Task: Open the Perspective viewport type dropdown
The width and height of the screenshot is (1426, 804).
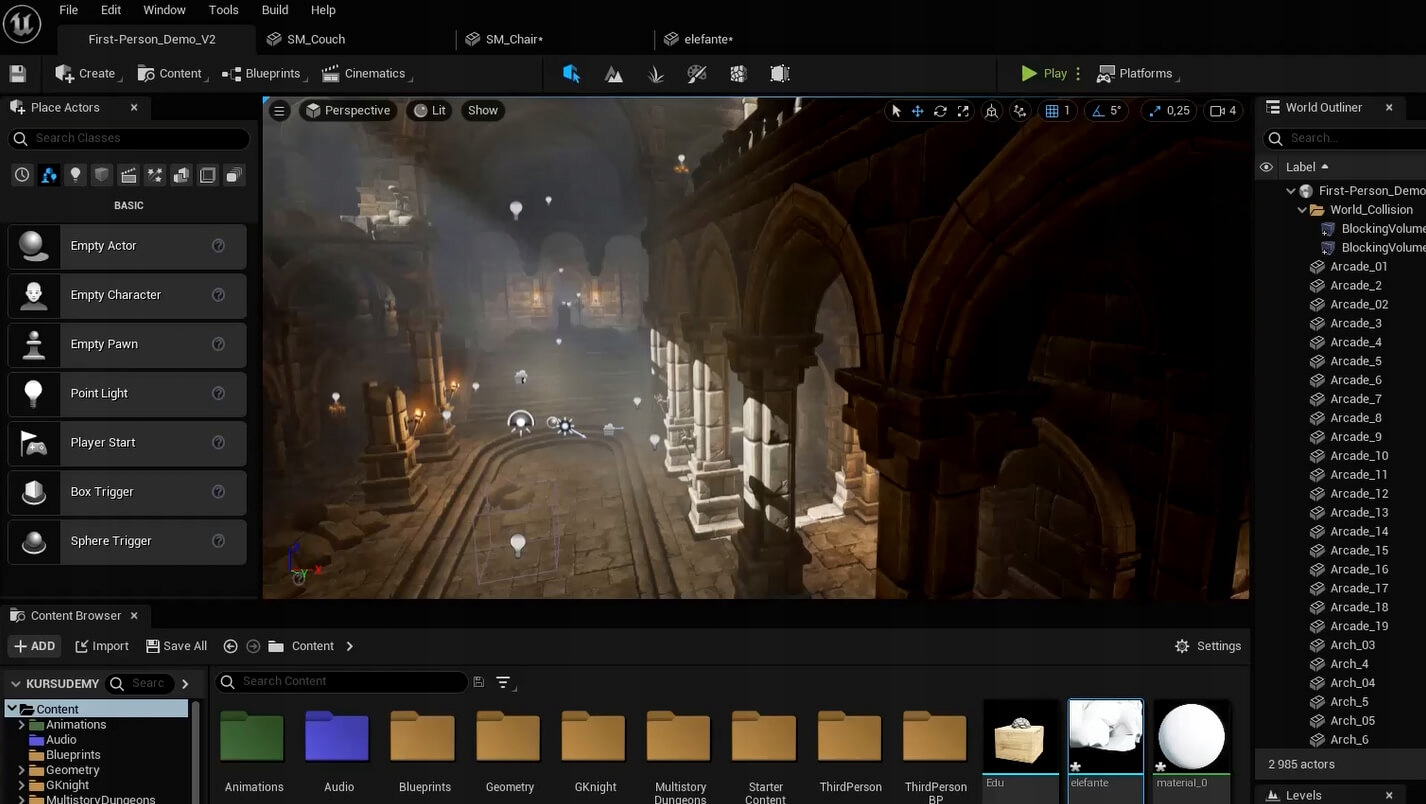Action: 347,111
